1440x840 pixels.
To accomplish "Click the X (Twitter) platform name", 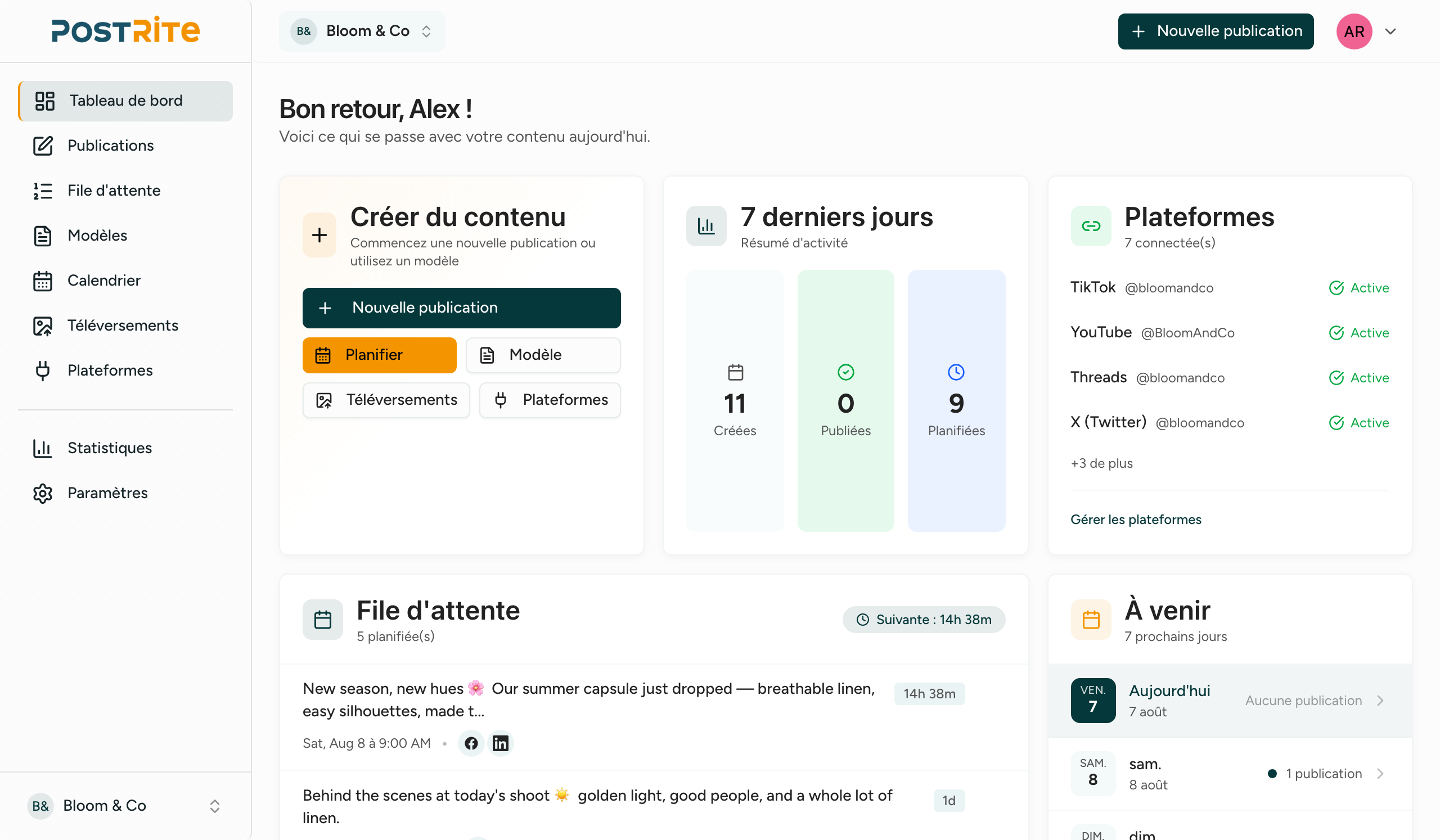I will [x=1108, y=422].
